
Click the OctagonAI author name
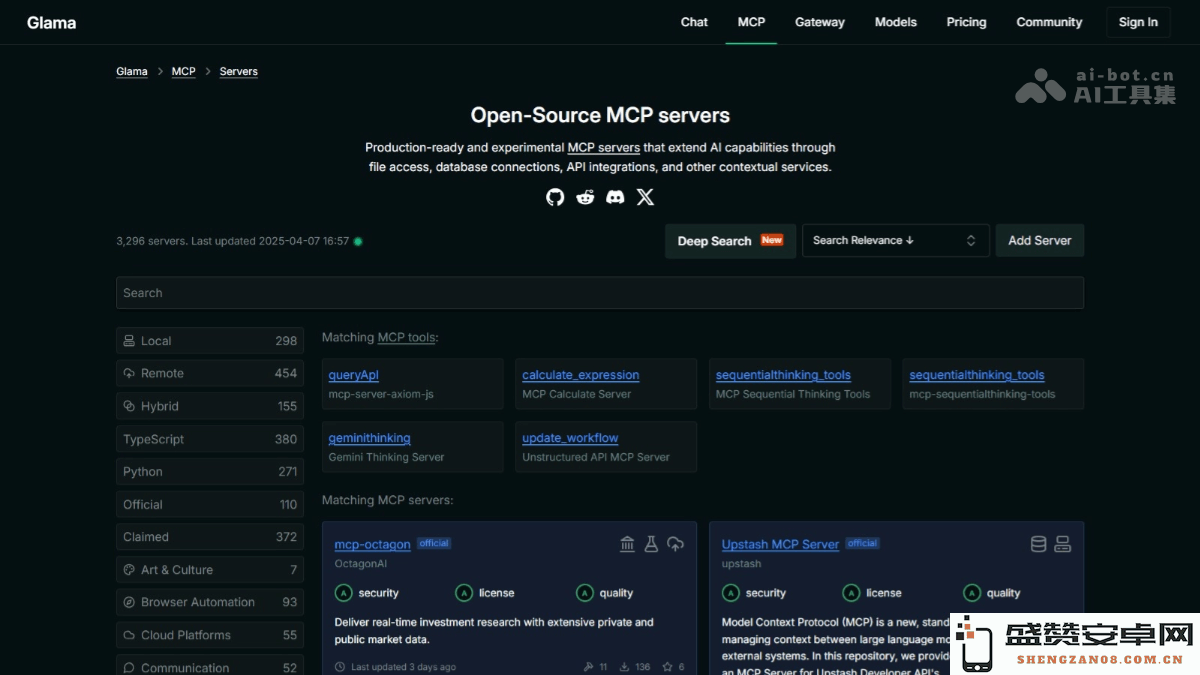[x=360, y=564]
